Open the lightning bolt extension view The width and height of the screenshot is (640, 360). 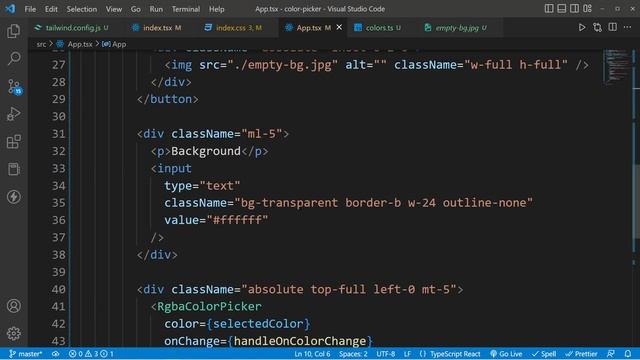point(13,197)
